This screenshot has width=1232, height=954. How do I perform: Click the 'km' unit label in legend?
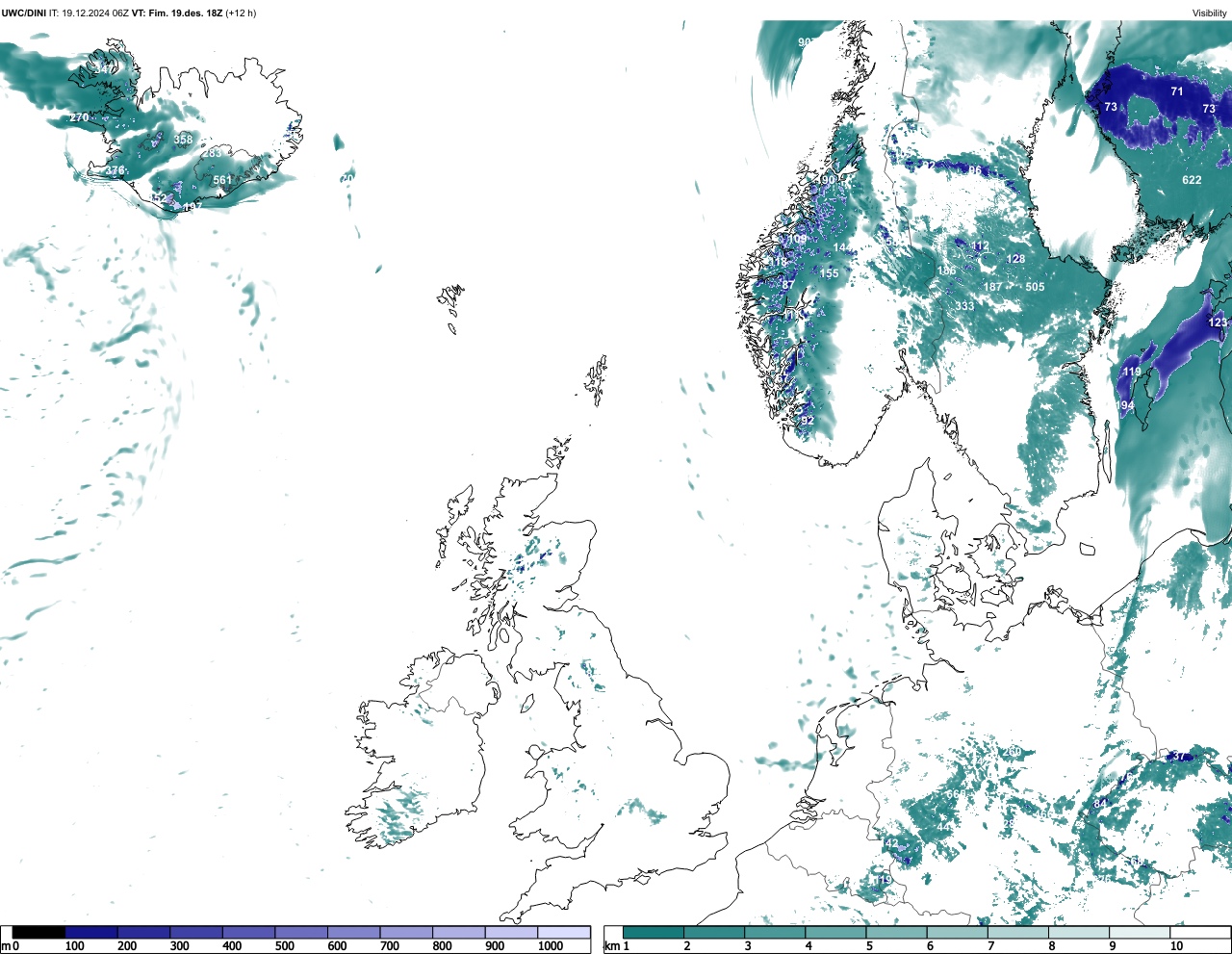pos(611,946)
